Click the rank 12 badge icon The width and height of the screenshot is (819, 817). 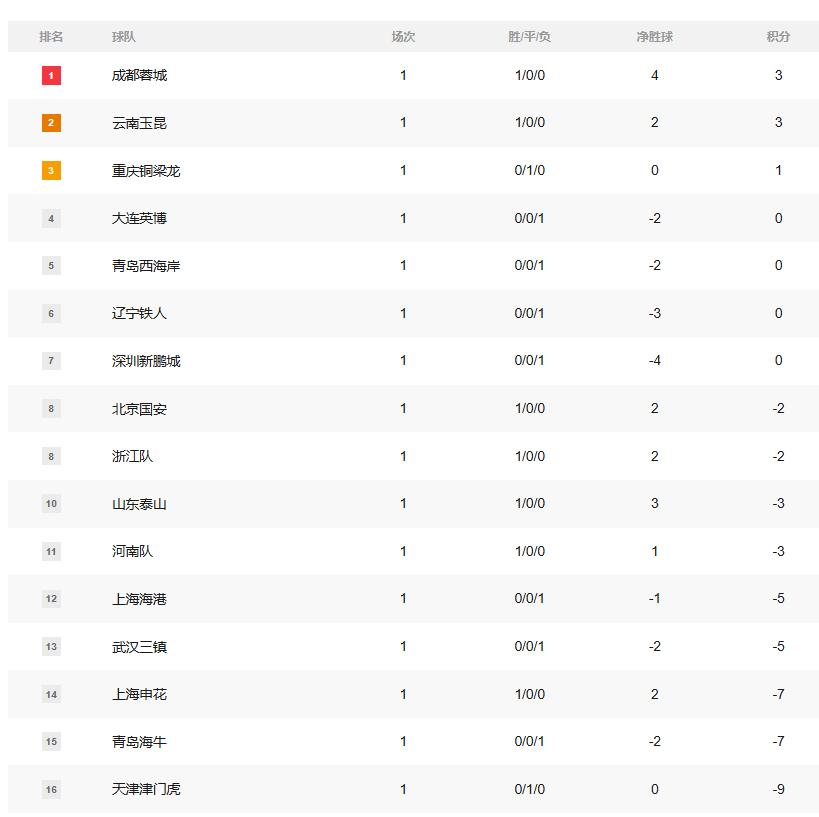pos(51,599)
